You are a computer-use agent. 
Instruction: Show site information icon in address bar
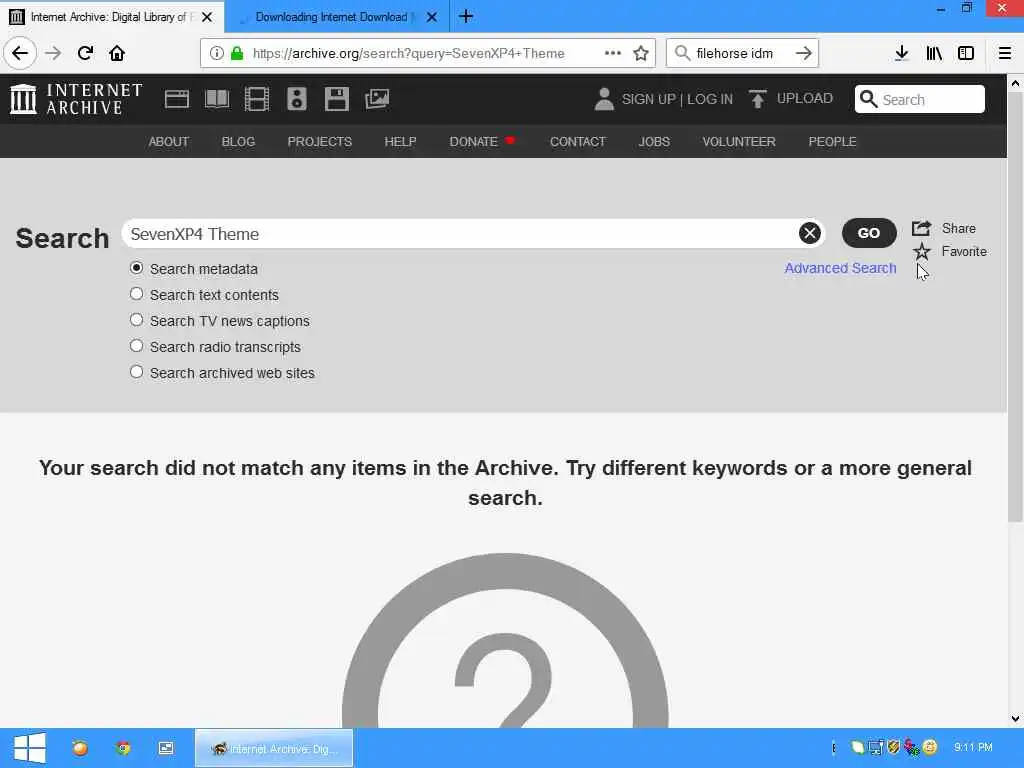pos(216,53)
